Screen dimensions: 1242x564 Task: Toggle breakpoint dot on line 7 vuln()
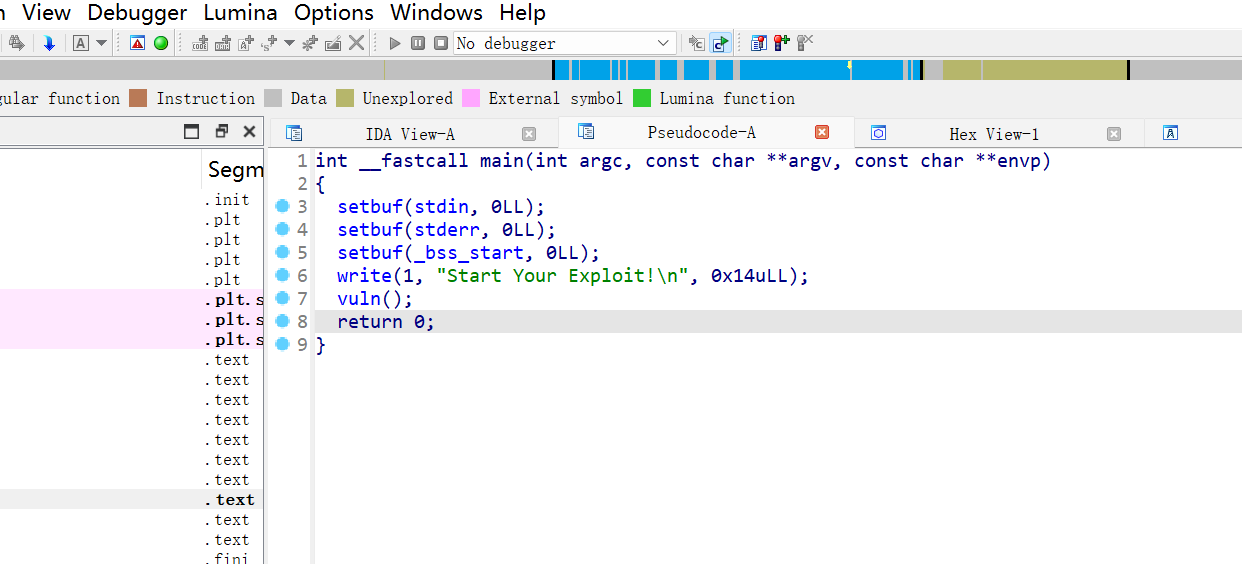click(x=282, y=298)
